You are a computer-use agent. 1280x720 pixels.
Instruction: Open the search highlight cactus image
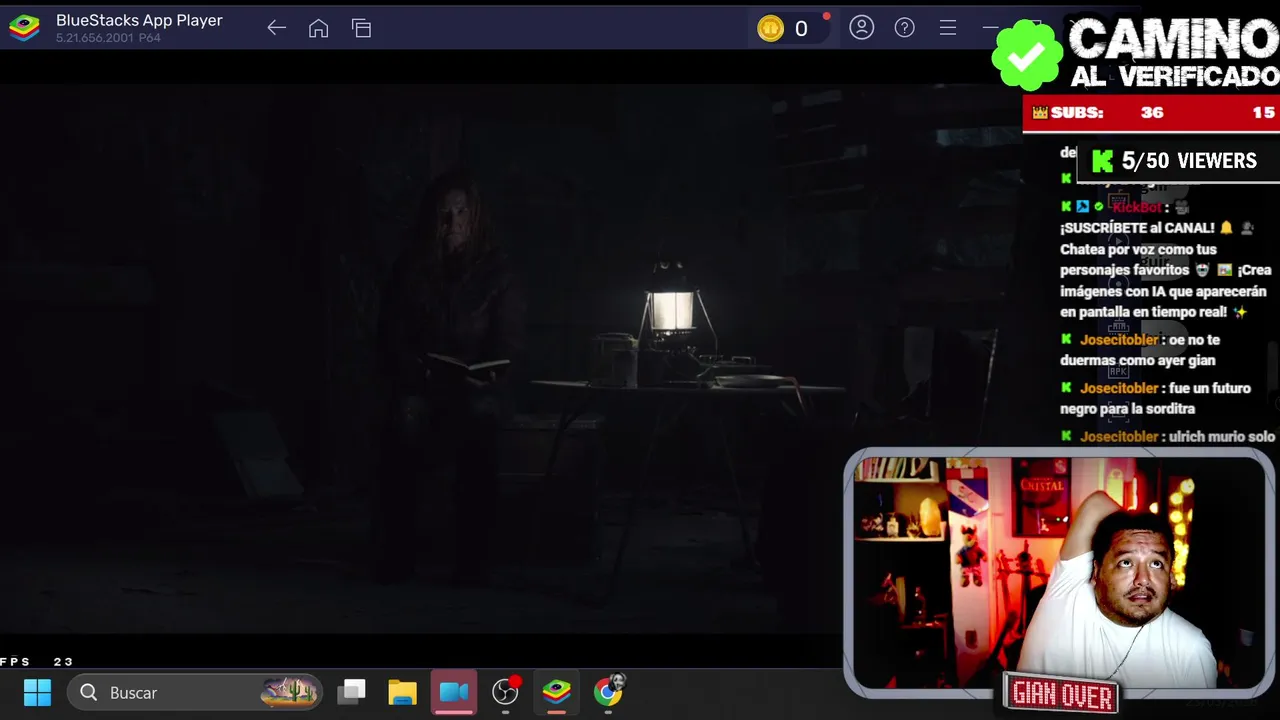click(x=290, y=692)
